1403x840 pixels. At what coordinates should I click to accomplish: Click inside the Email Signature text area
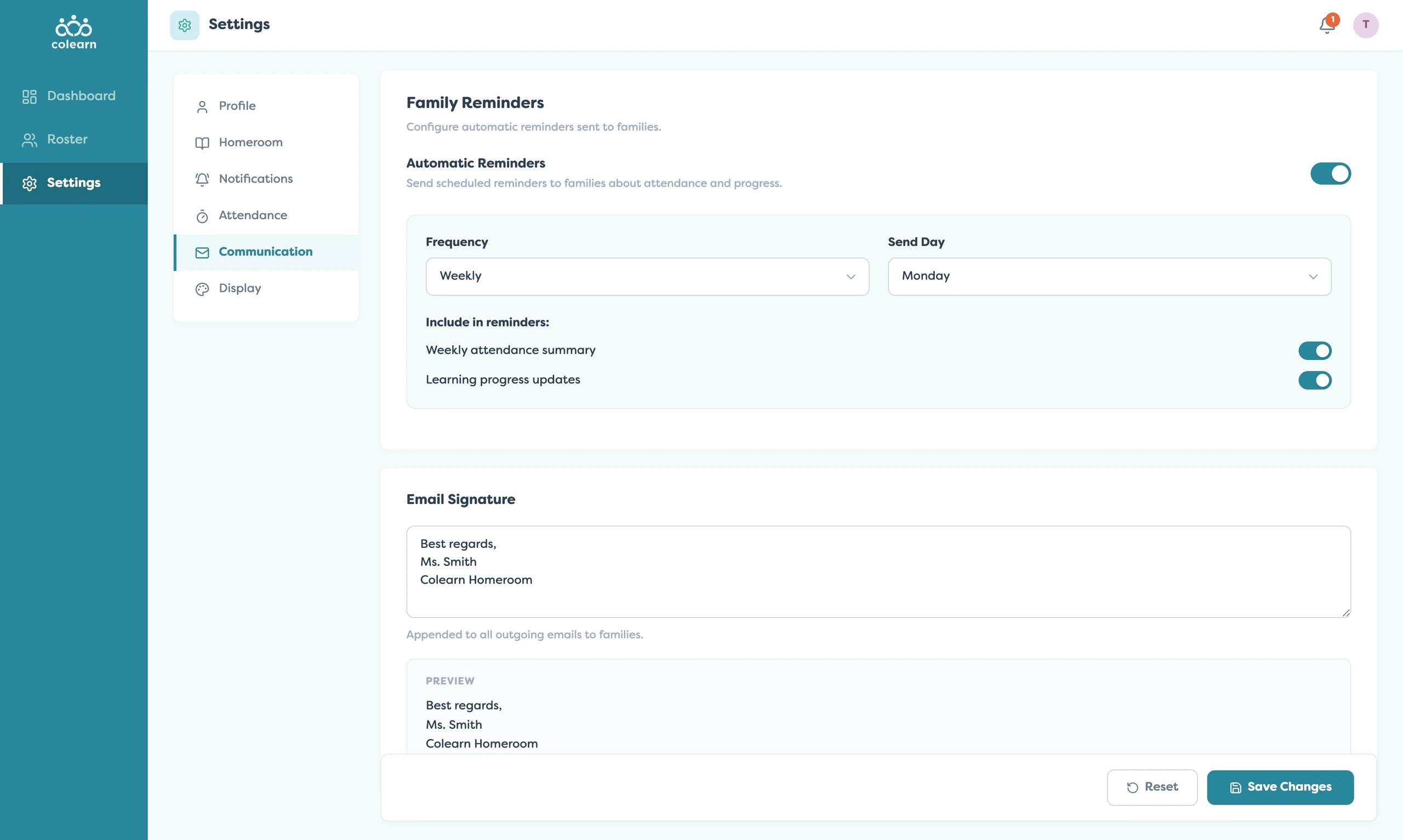click(878, 571)
